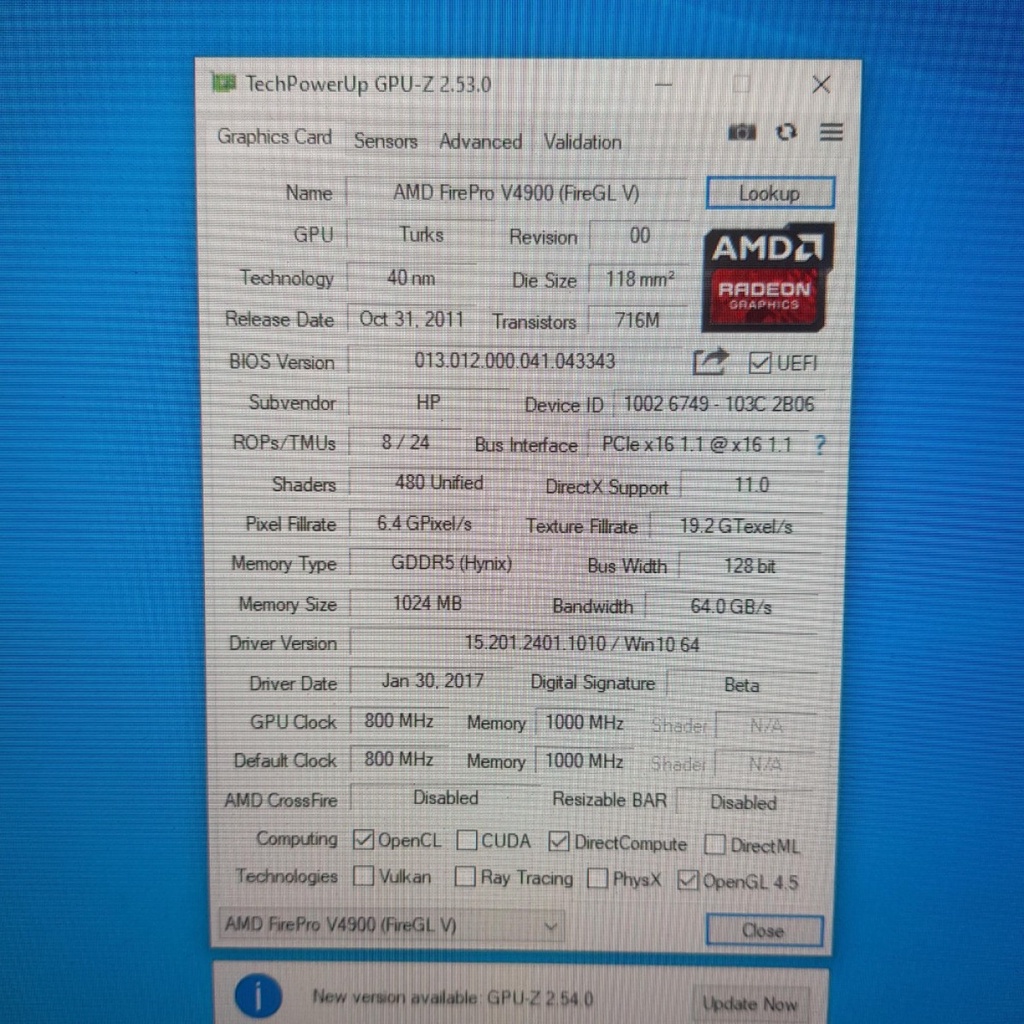Toggle the DirectCompute checkbox

(x=558, y=842)
